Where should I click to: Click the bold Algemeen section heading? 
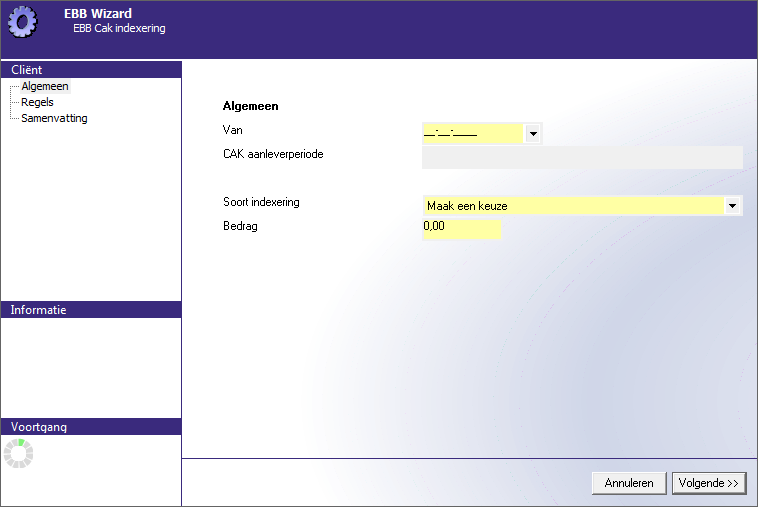coord(250,106)
